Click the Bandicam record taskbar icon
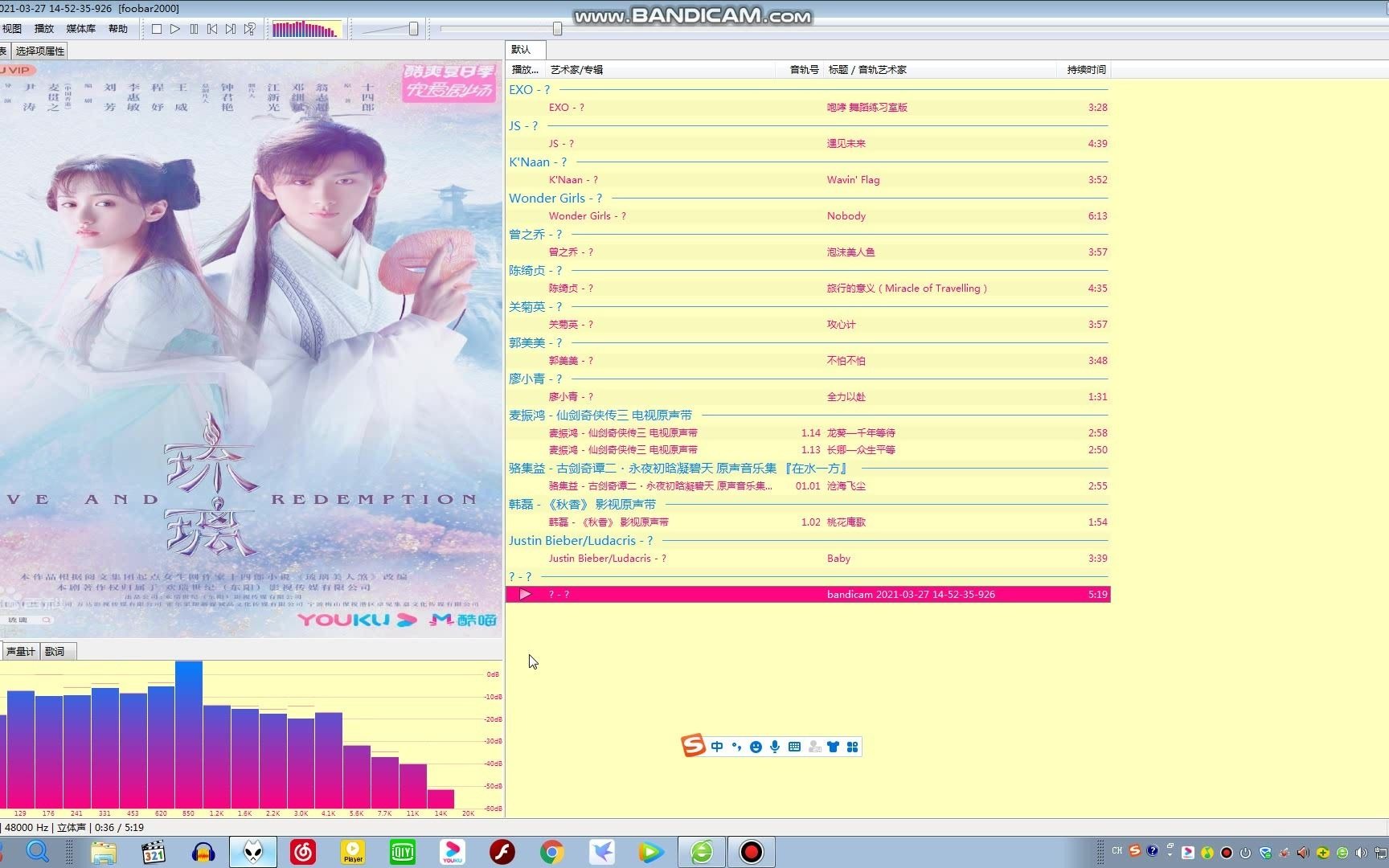 tap(752, 852)
